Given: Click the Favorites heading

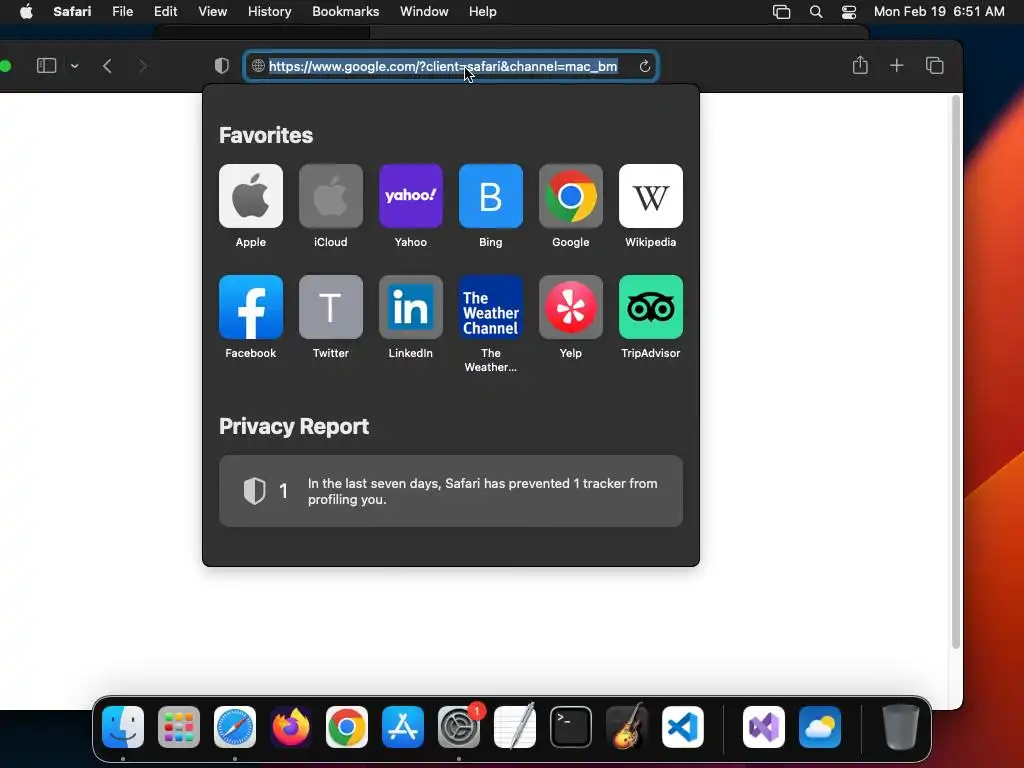Looking at the screenshot, I should tap(266, 135).
